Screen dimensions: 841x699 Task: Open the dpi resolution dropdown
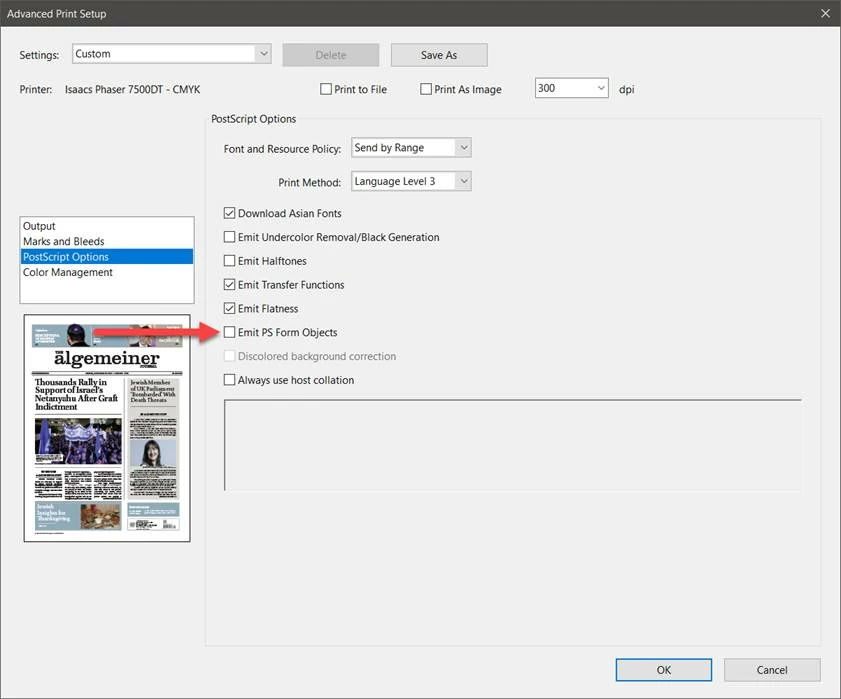(x=572, y=88)
